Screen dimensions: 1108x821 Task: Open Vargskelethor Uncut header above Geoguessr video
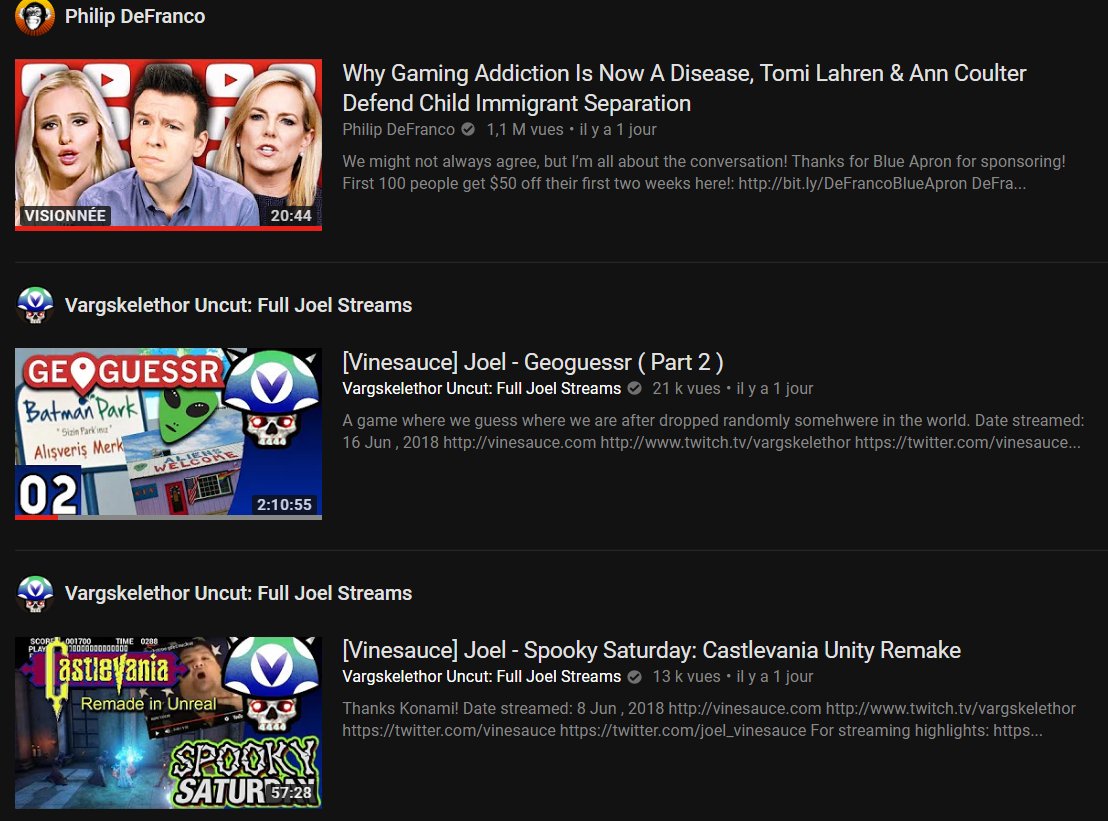click(238, 305)
